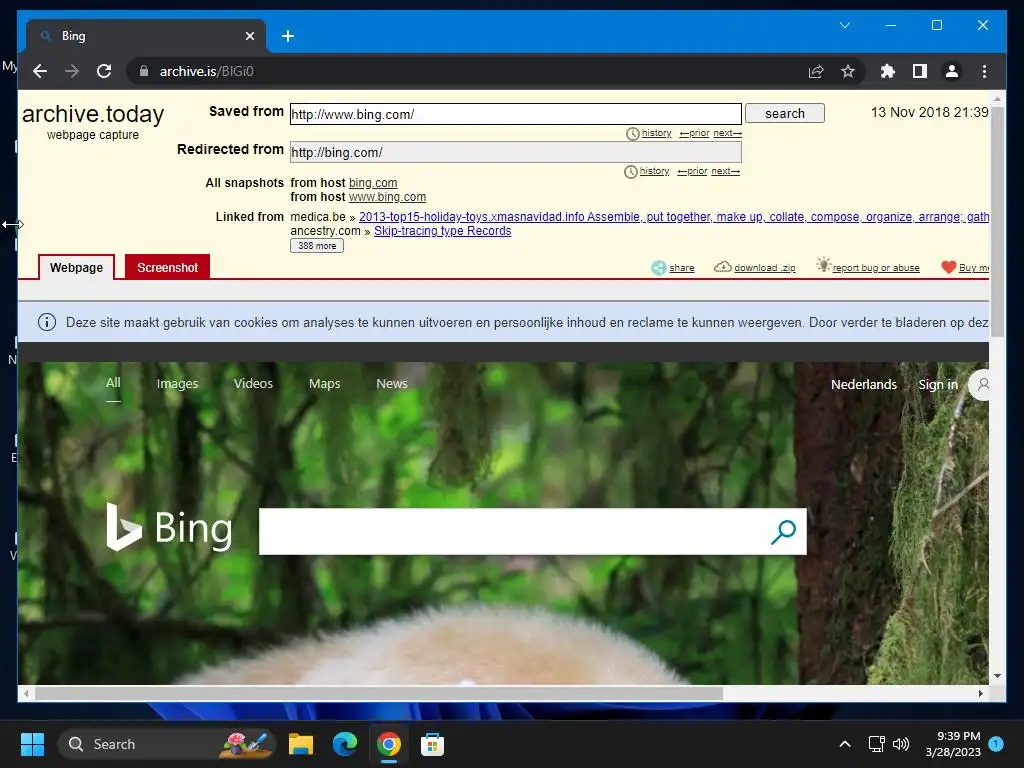Open snapshots from host bing.com

pos(373,183)
